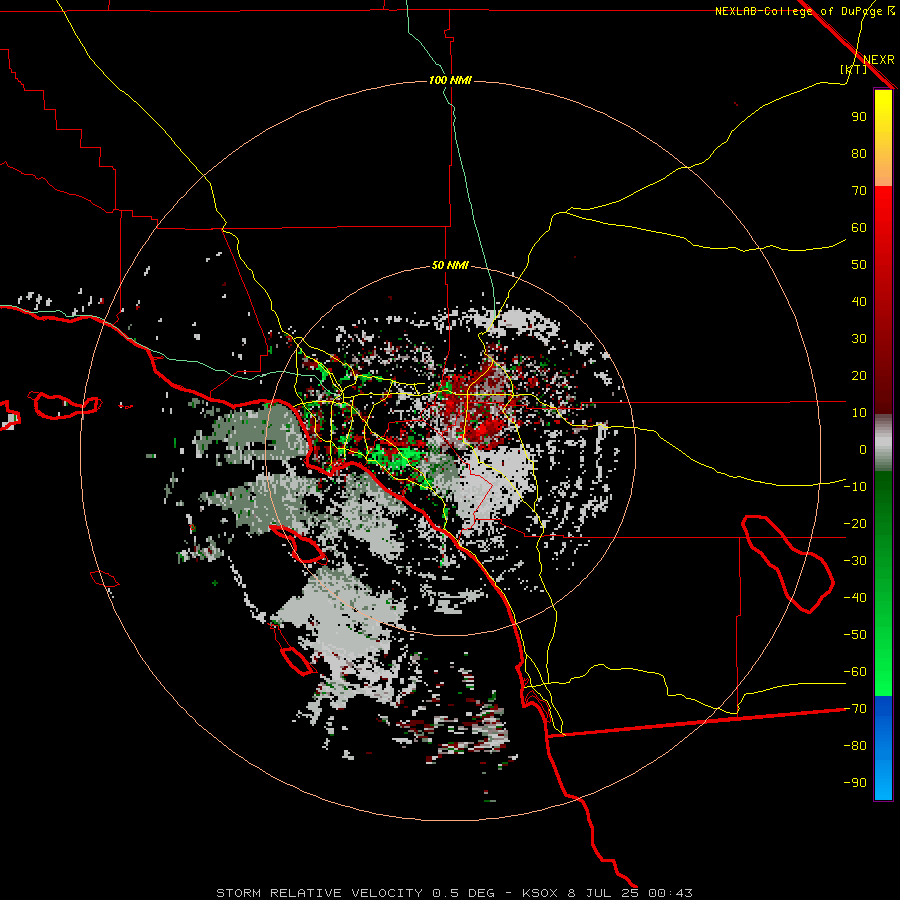Click the positive "60" value on velocity scale
The width and height of the screenshot is (900, 900).
pos(859,228)
